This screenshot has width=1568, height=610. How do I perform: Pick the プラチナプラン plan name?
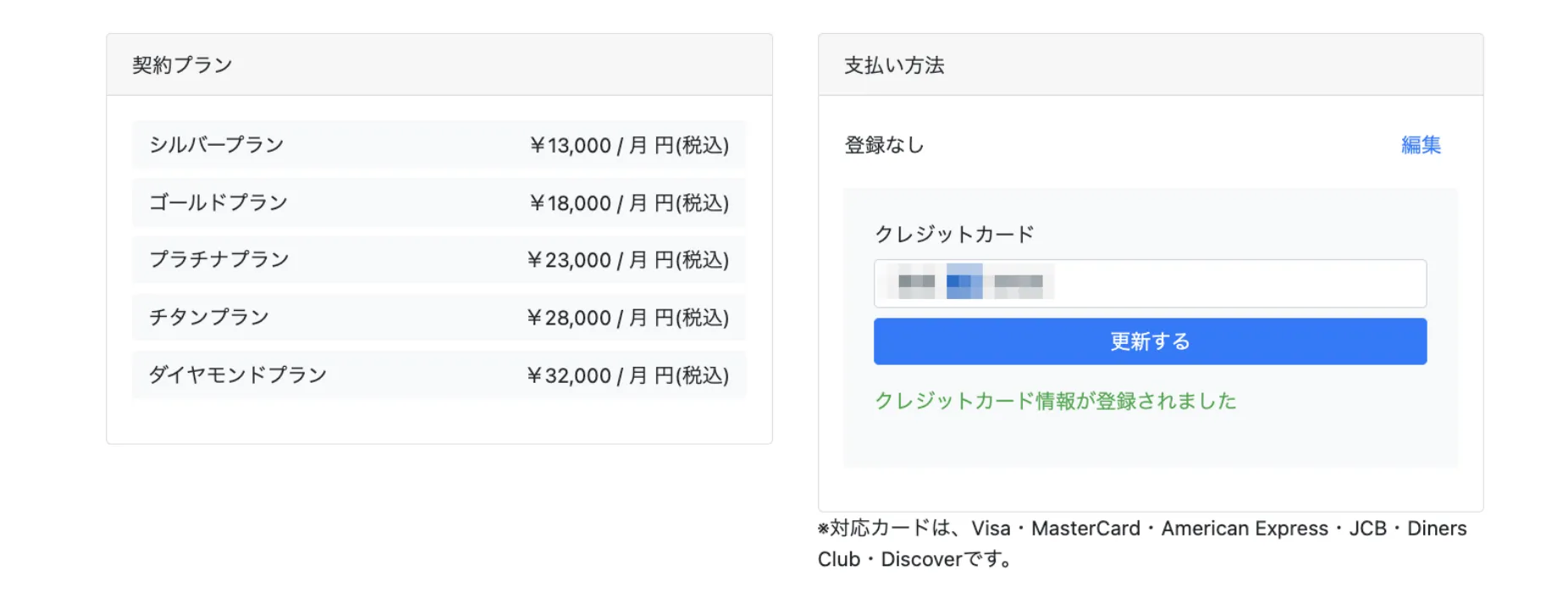219,259
